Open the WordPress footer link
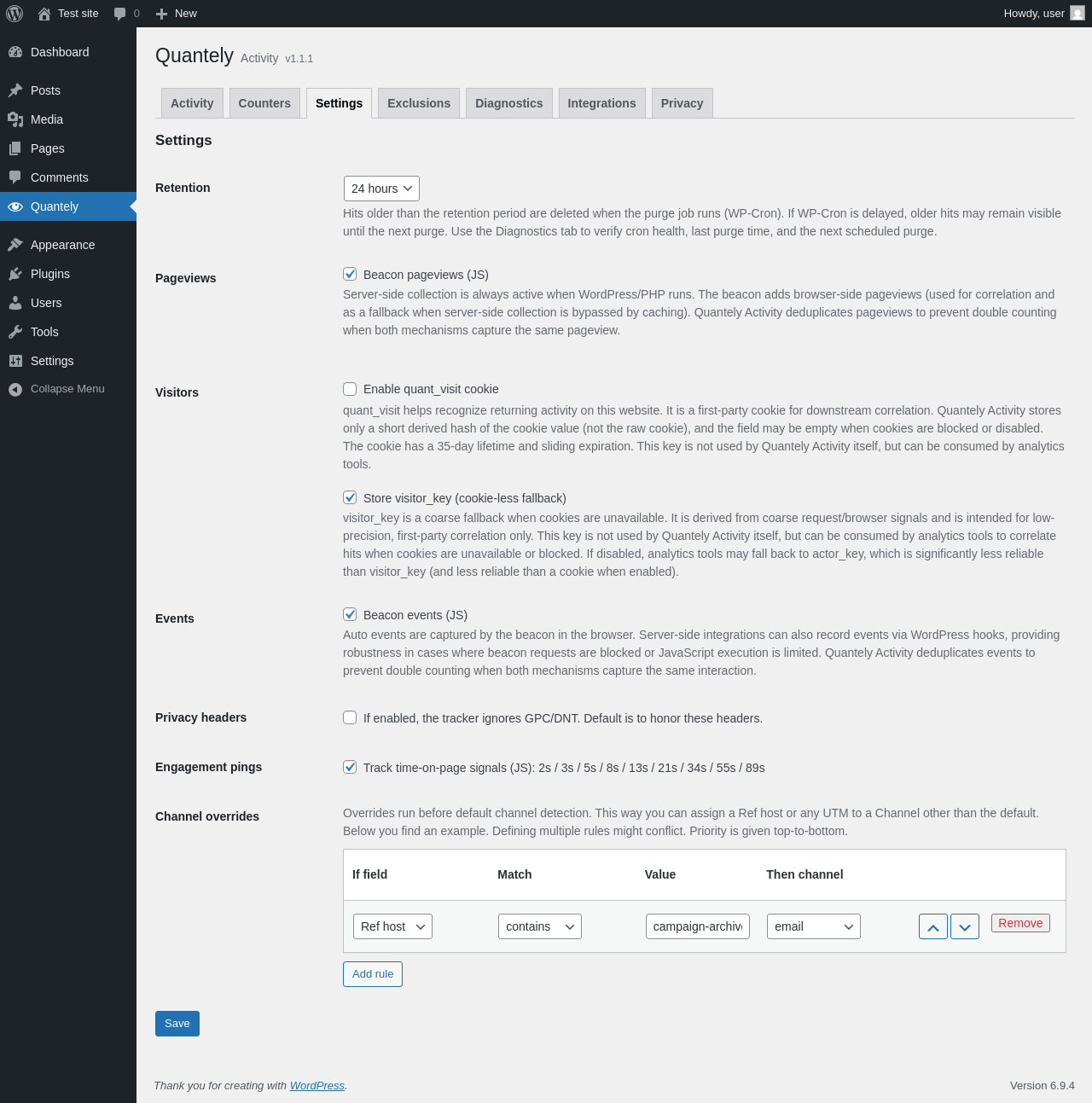Screen dimensions: 1092x1103 (x=317, y=1086)
